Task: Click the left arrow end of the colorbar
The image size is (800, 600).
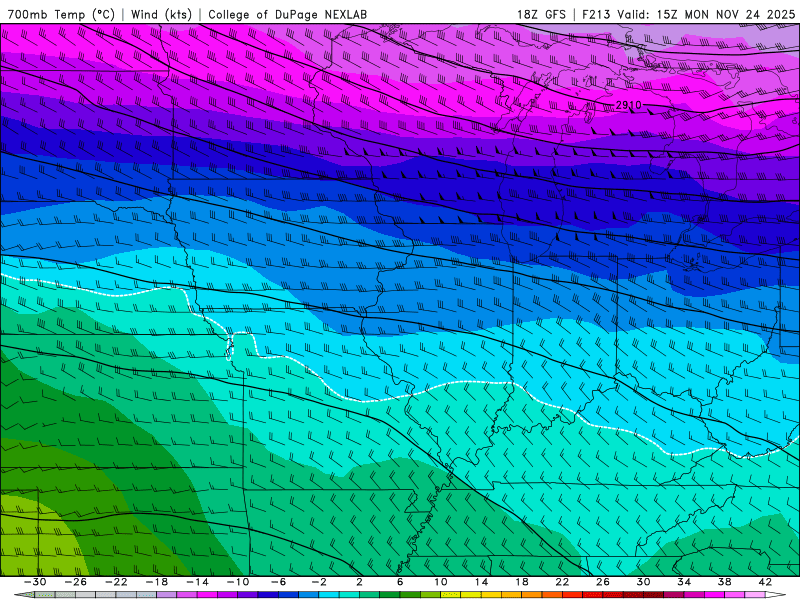Action: (24, 595)
